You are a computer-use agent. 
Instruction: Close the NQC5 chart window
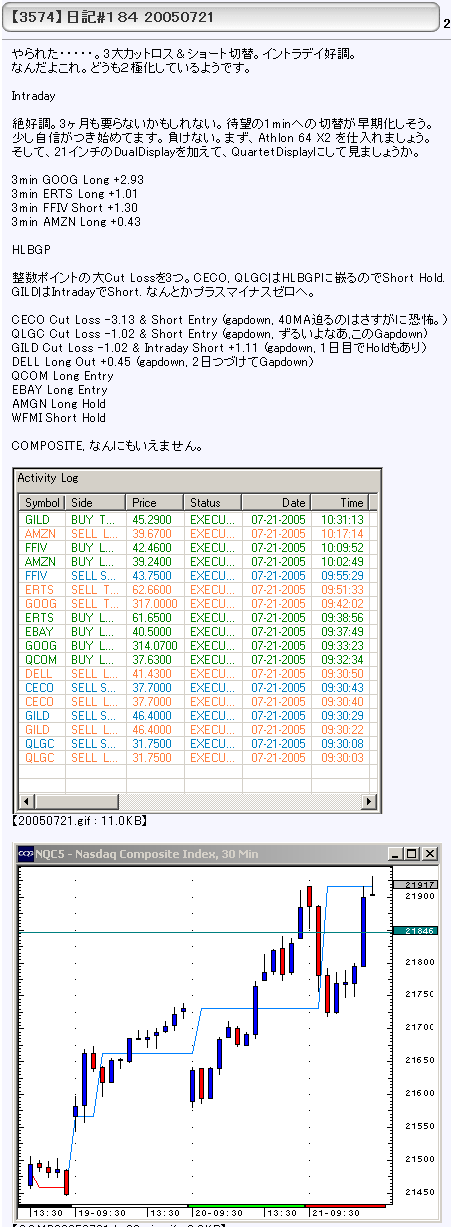(430, 853)
